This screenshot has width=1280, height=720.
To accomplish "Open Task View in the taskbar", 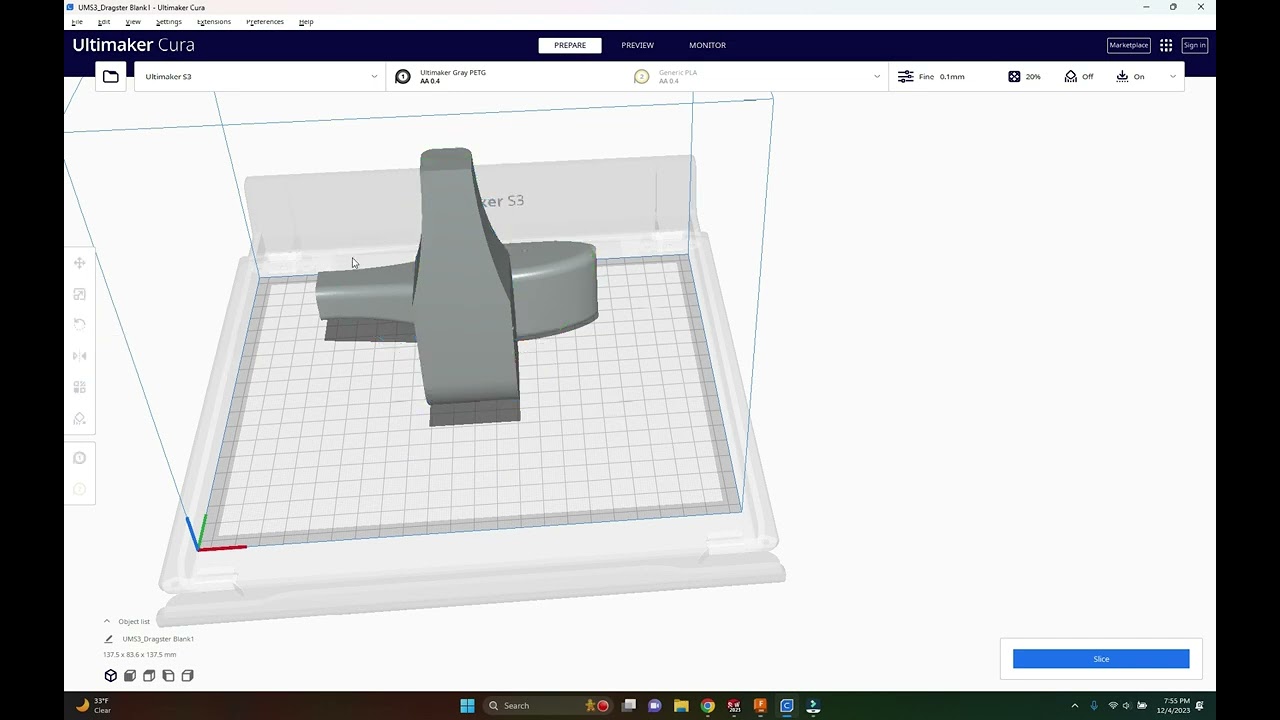I will click(629, 706).
